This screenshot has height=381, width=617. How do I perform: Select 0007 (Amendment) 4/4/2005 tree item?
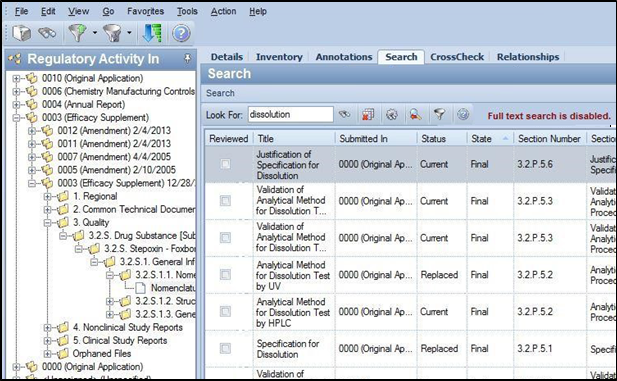[114, 157]
